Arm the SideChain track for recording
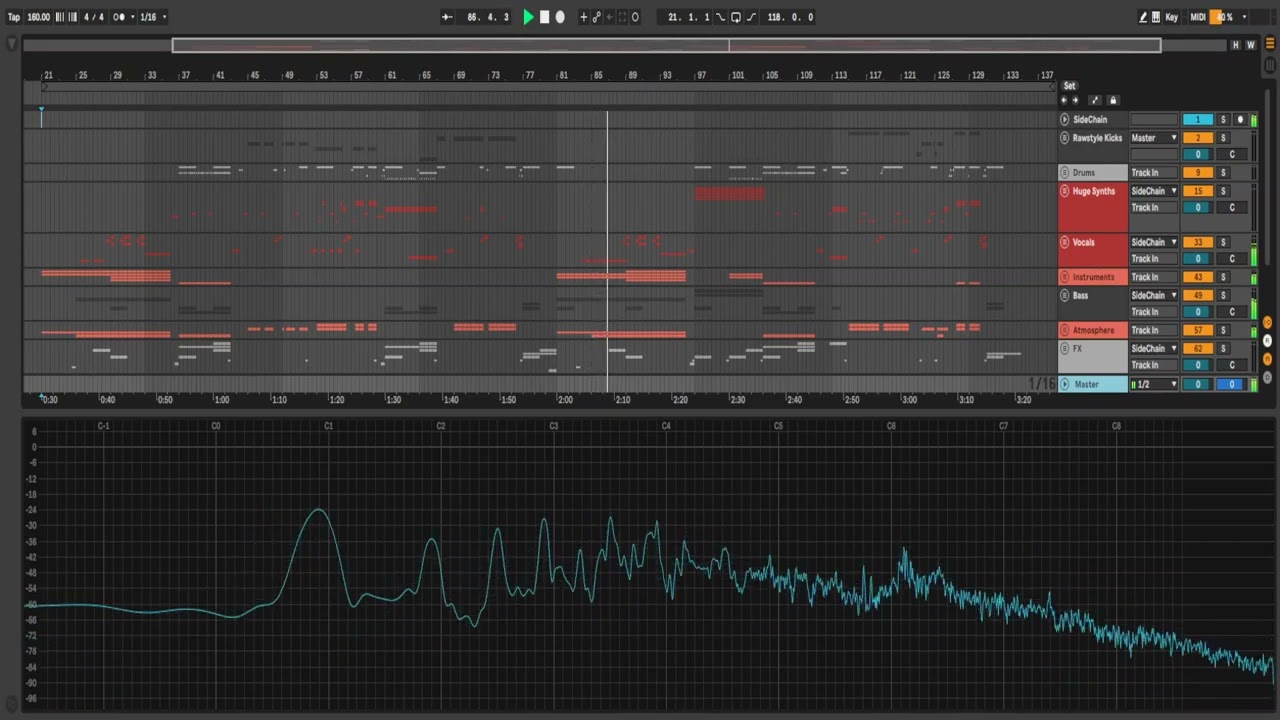The width and height of the screenshot is (1280, 720). click(x=1241, y=119)
